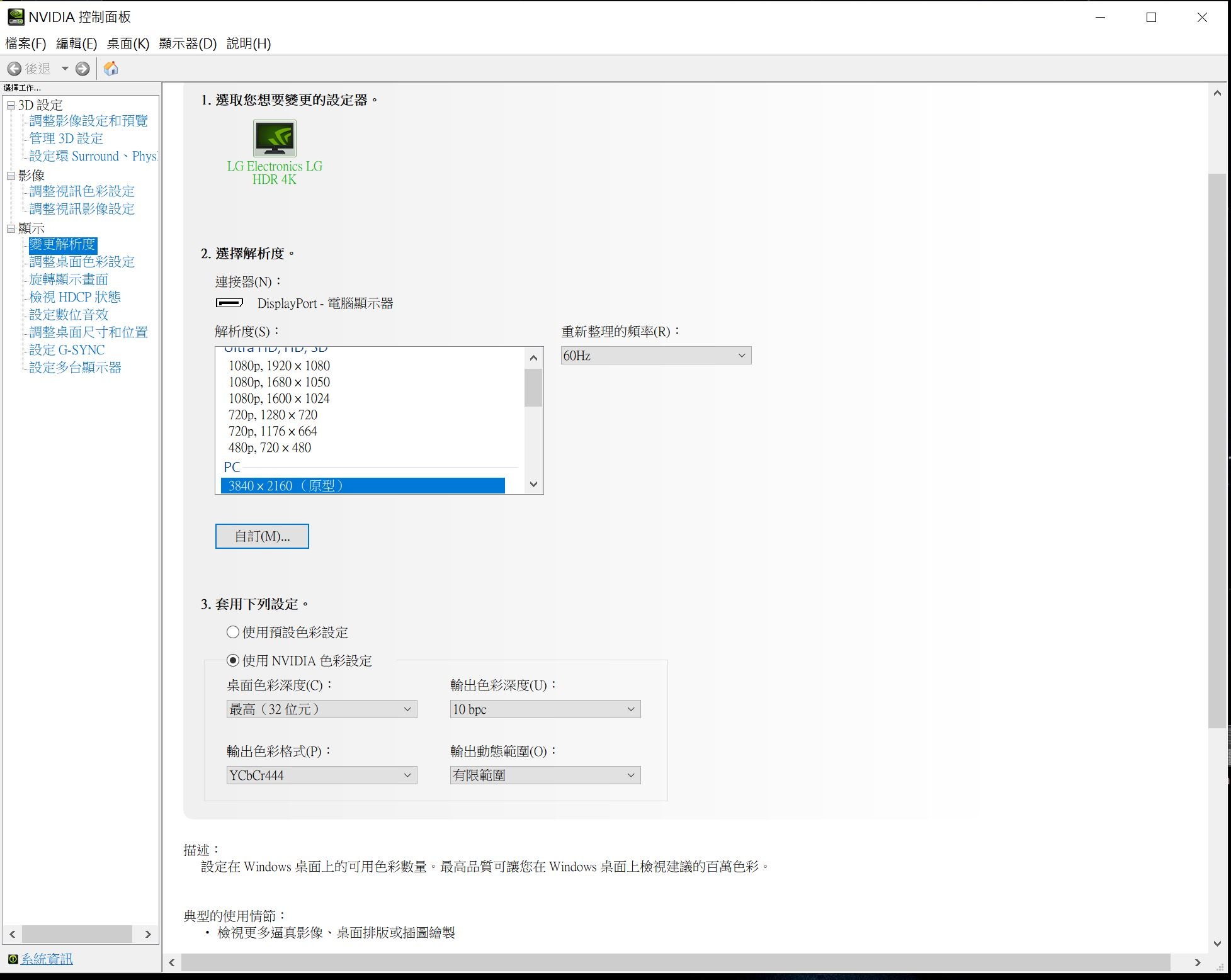Open the 說明(H) menu
The width and height of the screenshot is (1231, 980).
click(249, 43)
